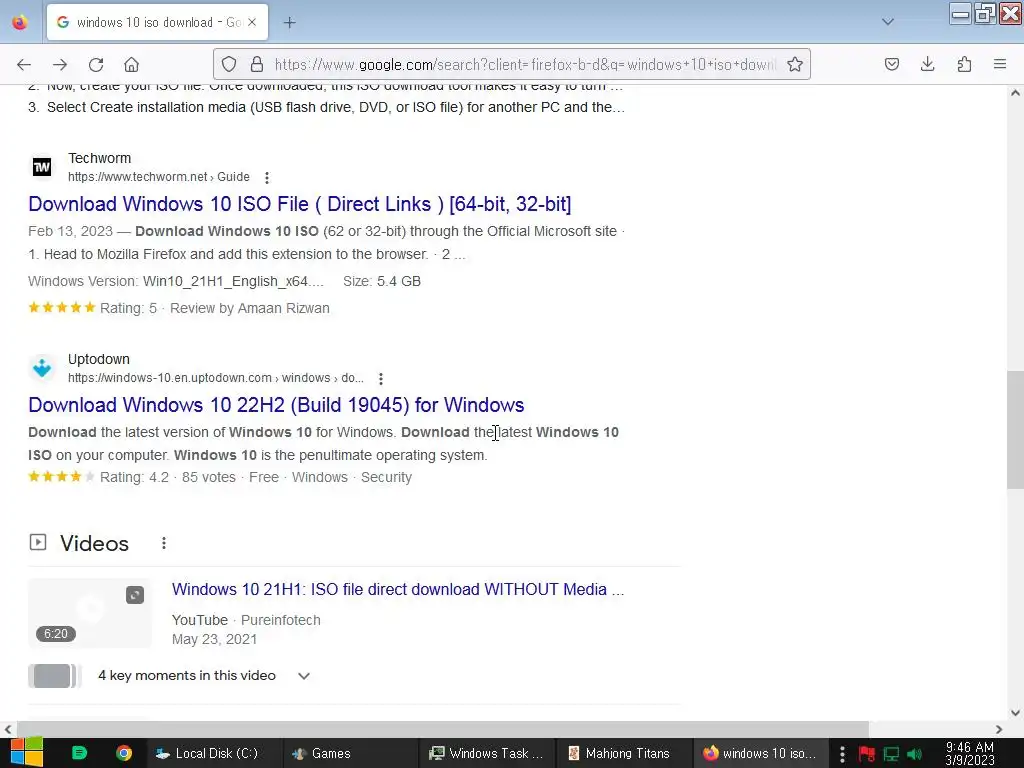Screen dimensions: 1024x768
Task: Click YouTube · Pureinfotech source text
Action: (x=246, y=620)
